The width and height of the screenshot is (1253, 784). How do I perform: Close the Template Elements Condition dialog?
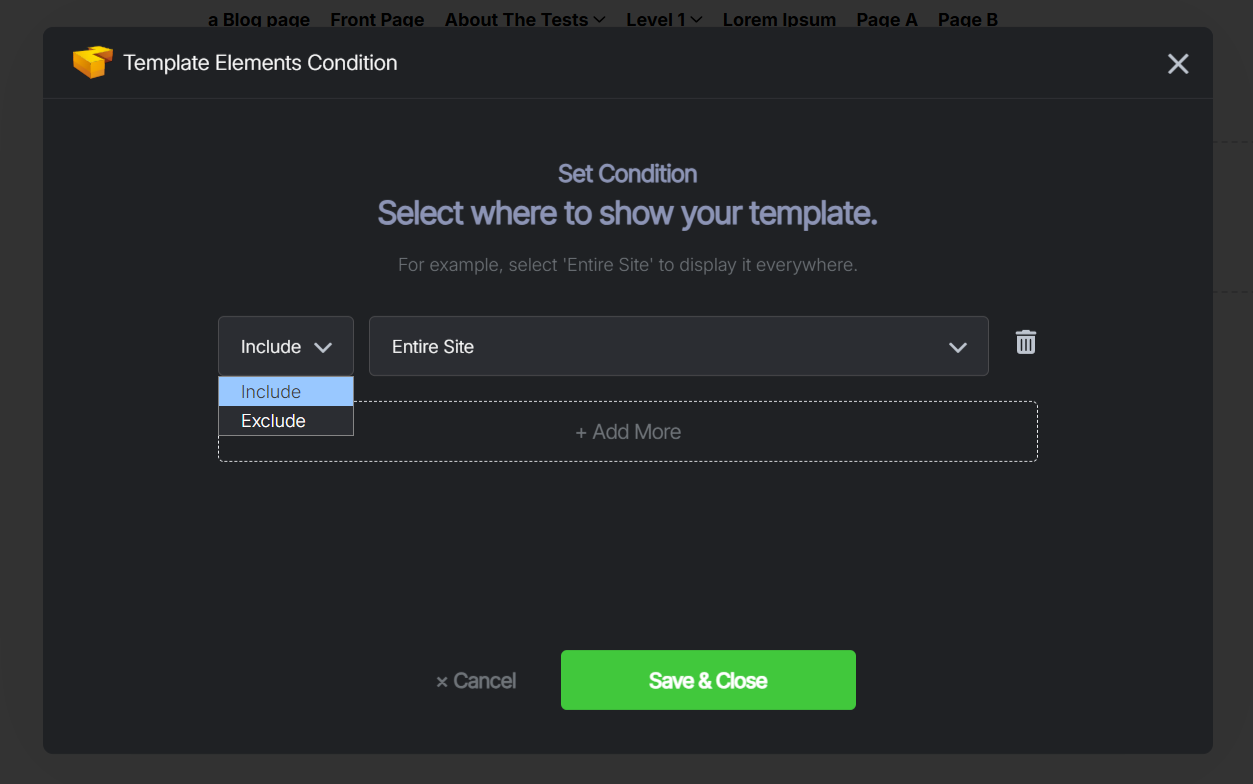(1178, 64)
